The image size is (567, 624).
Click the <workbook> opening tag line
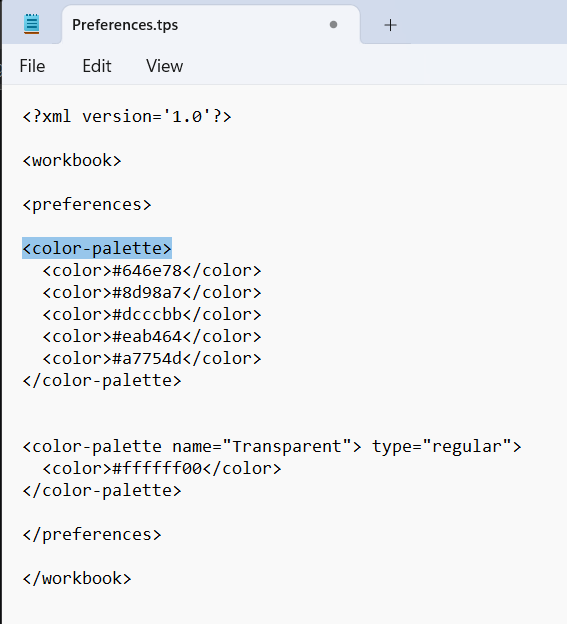click(72, 160)
